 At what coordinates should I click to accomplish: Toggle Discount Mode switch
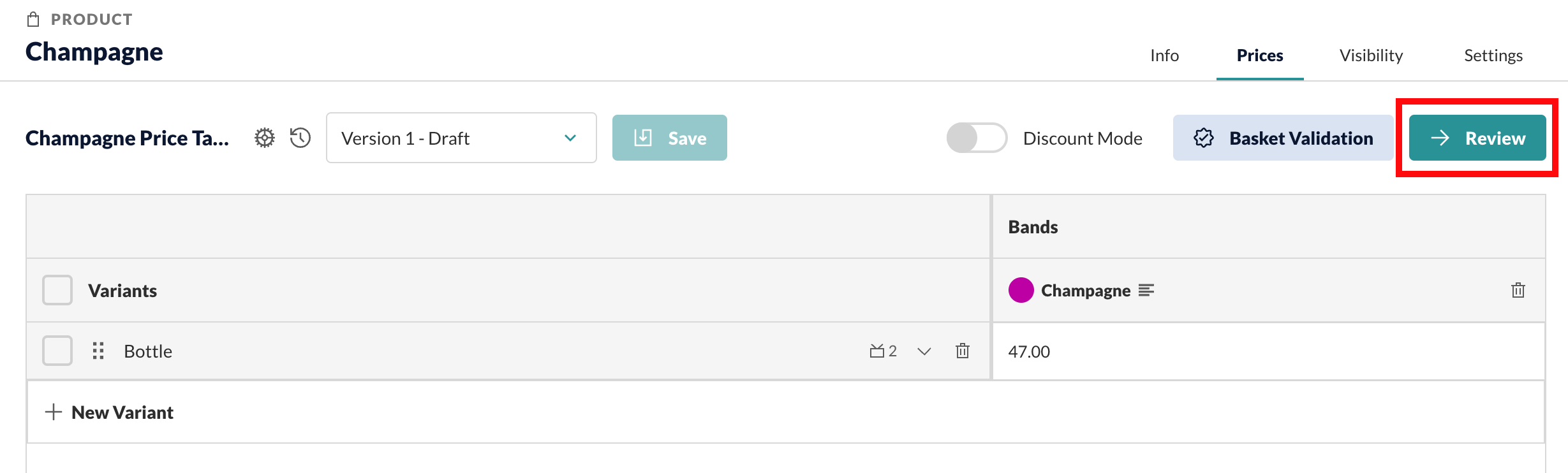tap(977, 138)
